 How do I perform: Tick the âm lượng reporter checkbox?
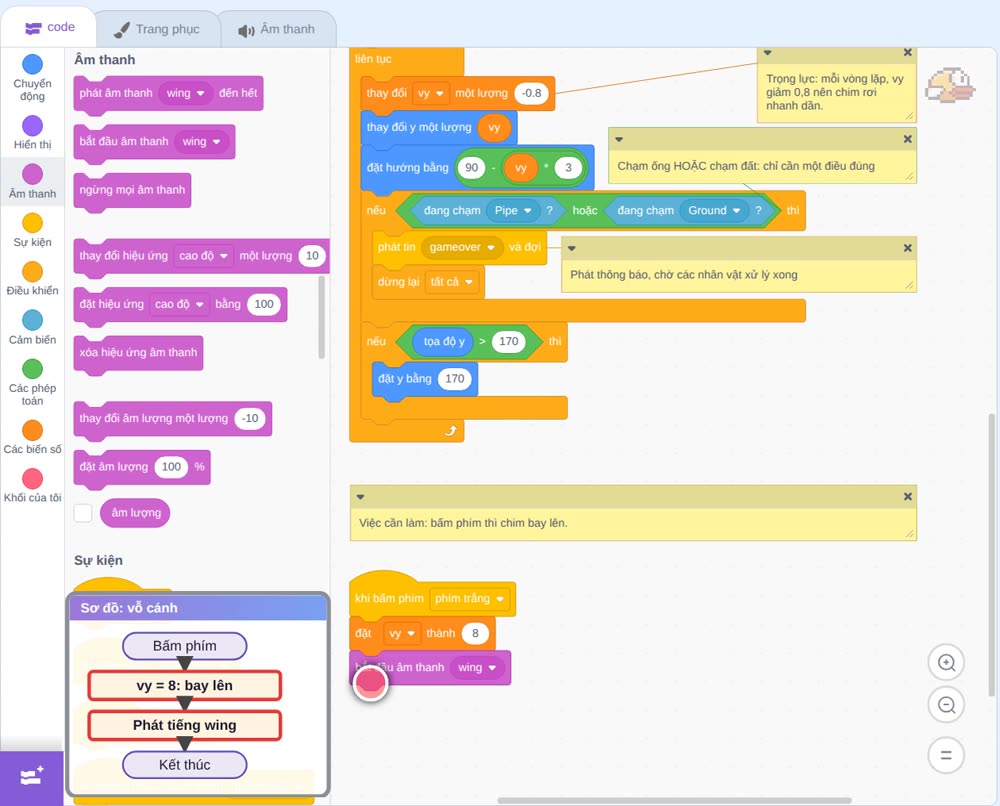coord(84,513)
